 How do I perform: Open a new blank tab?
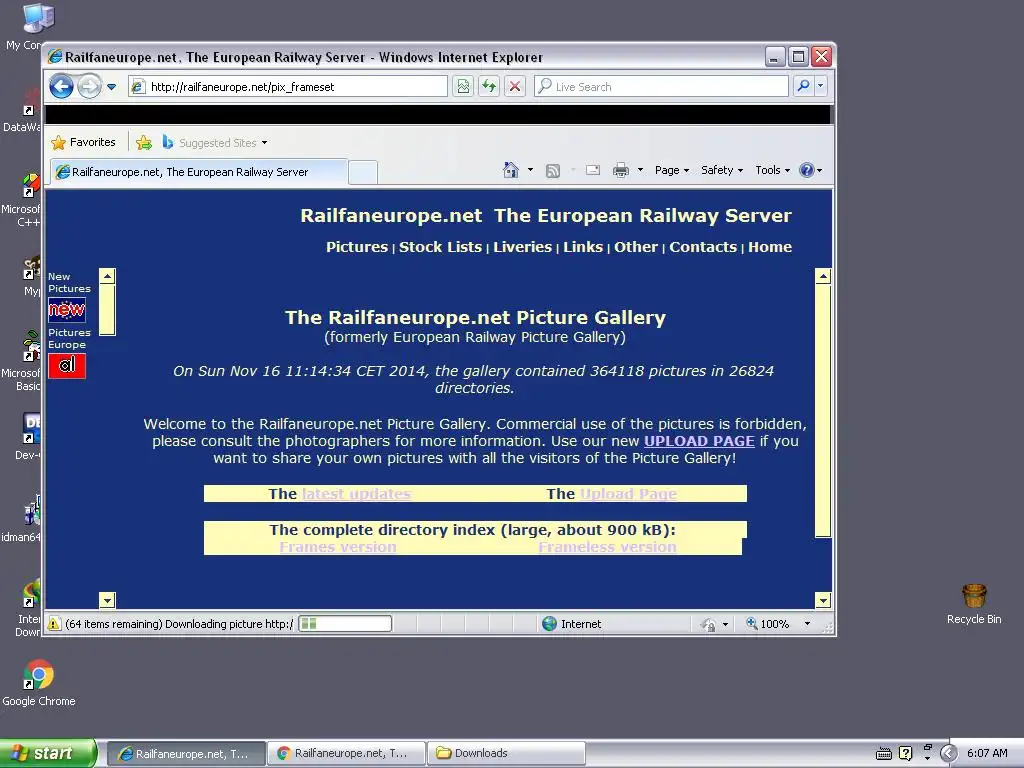[362, 172]
